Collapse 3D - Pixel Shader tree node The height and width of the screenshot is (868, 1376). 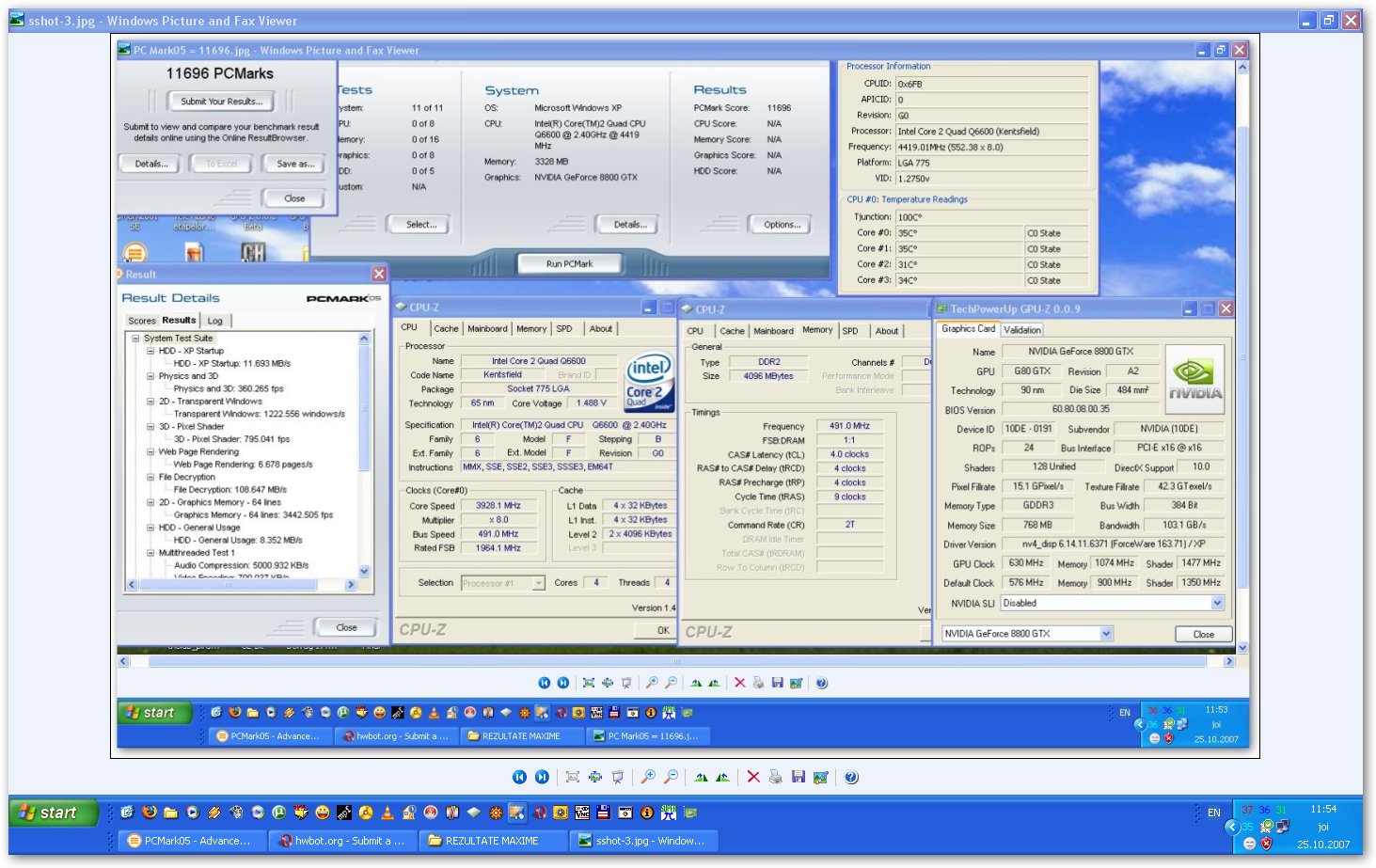pos(150,427)
